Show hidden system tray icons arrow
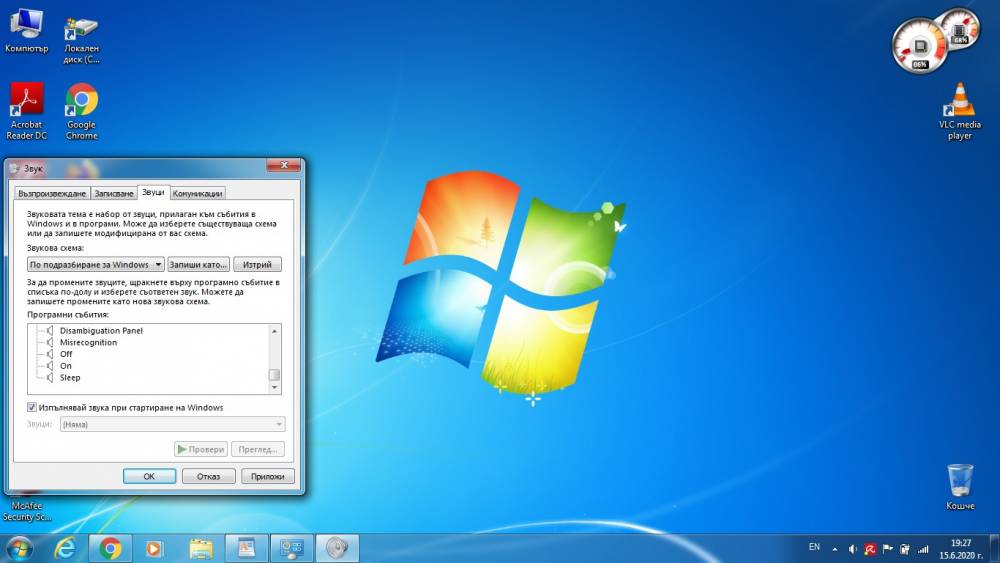This screenshot has height=563, width=1000. point(834,548)
